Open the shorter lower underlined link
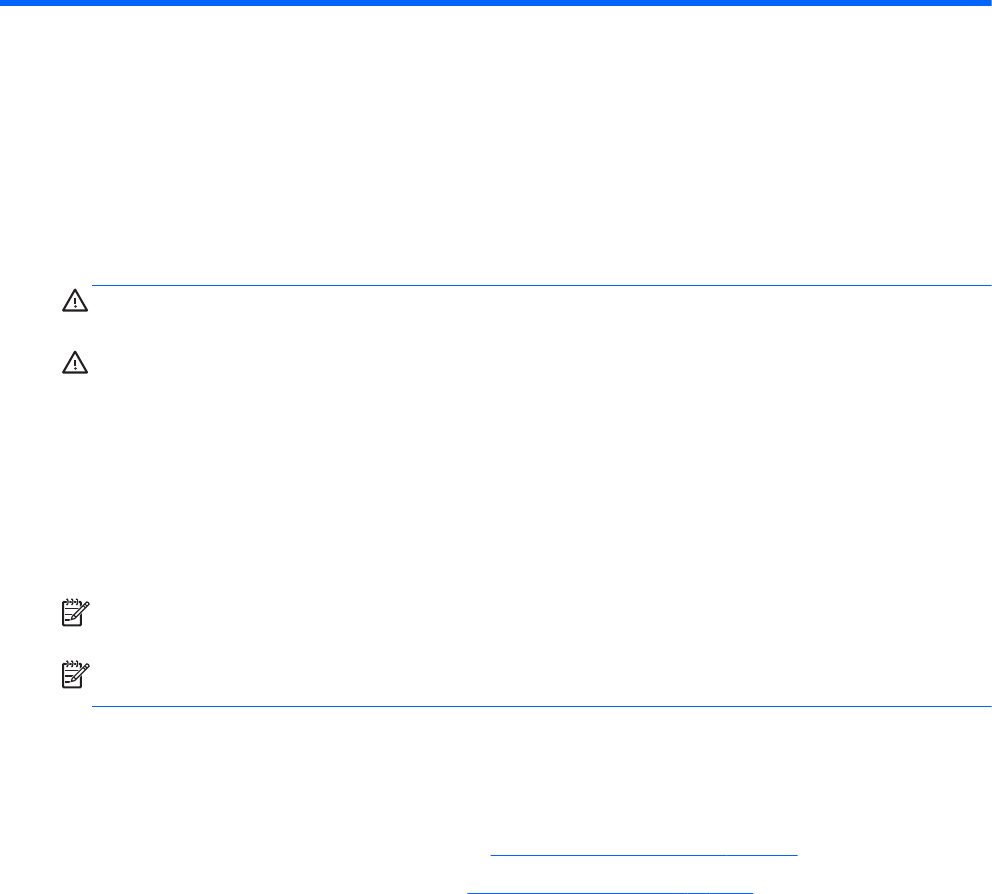Viewport: 992px width, 894px height. 610,888
